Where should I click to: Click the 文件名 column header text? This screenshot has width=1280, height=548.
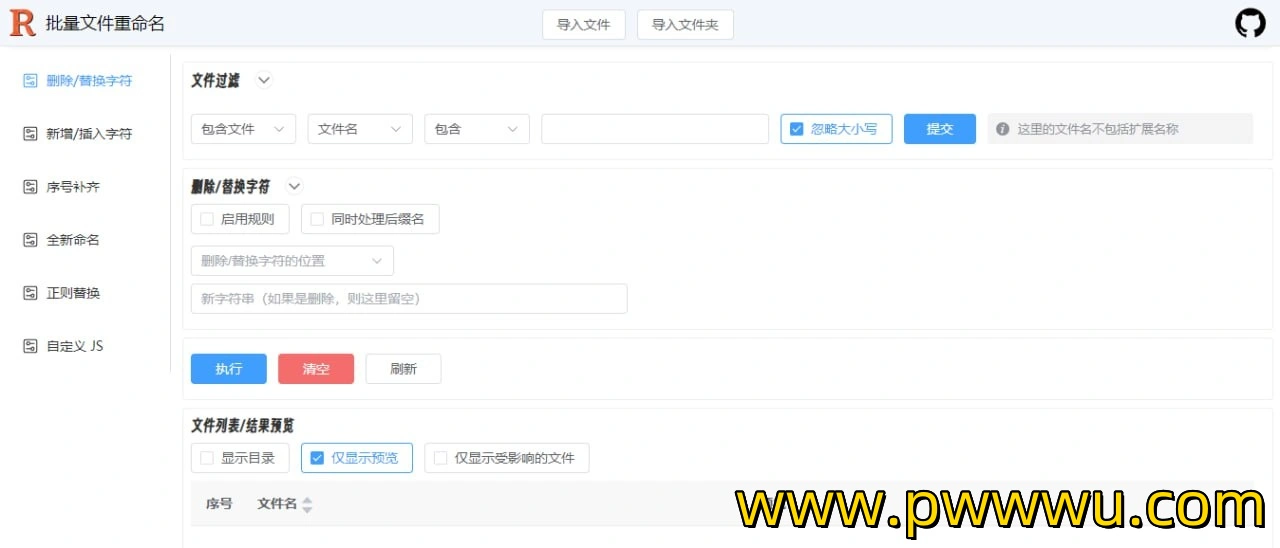coord(277,504)
